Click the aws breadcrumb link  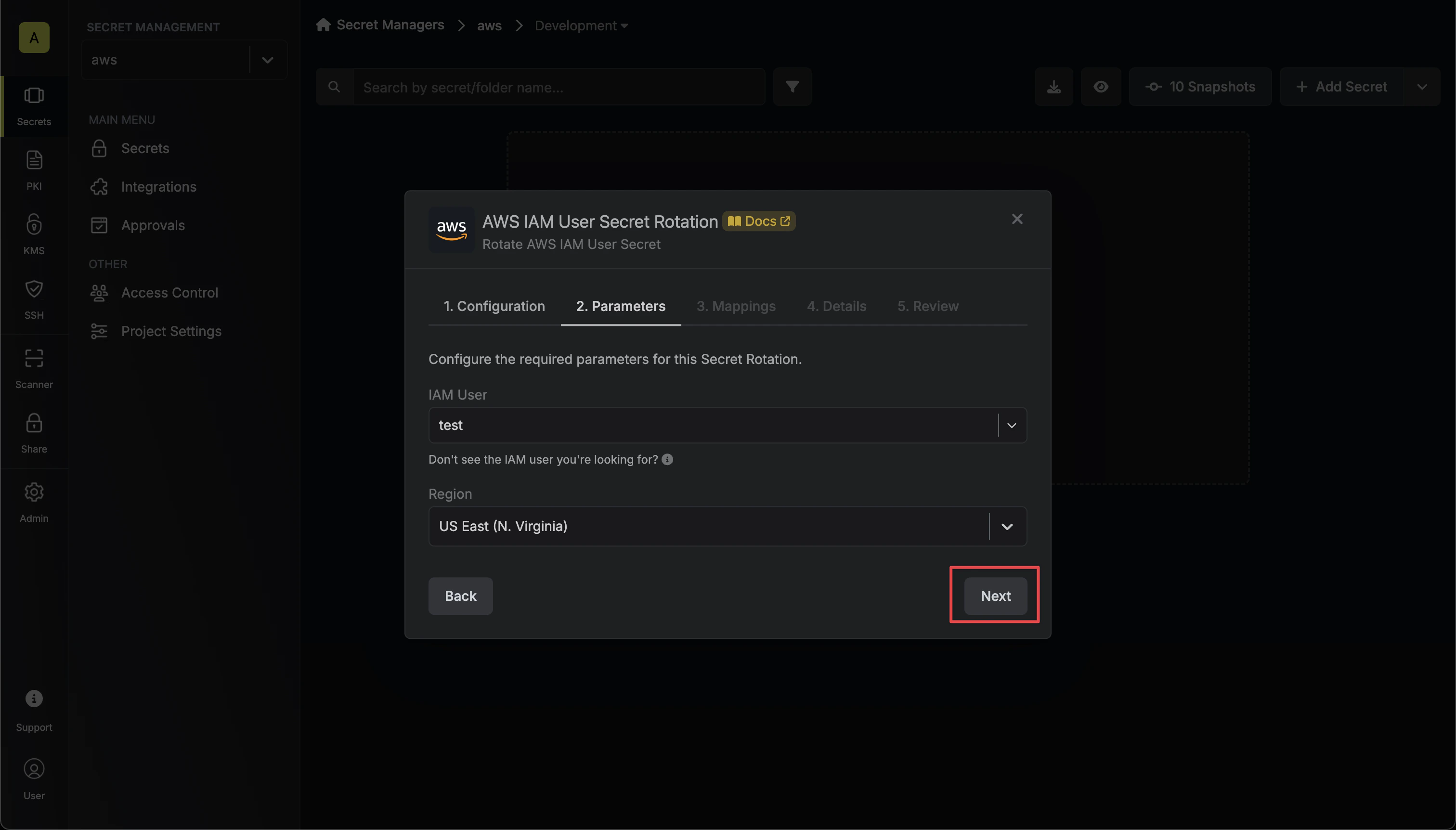[489, 26]
